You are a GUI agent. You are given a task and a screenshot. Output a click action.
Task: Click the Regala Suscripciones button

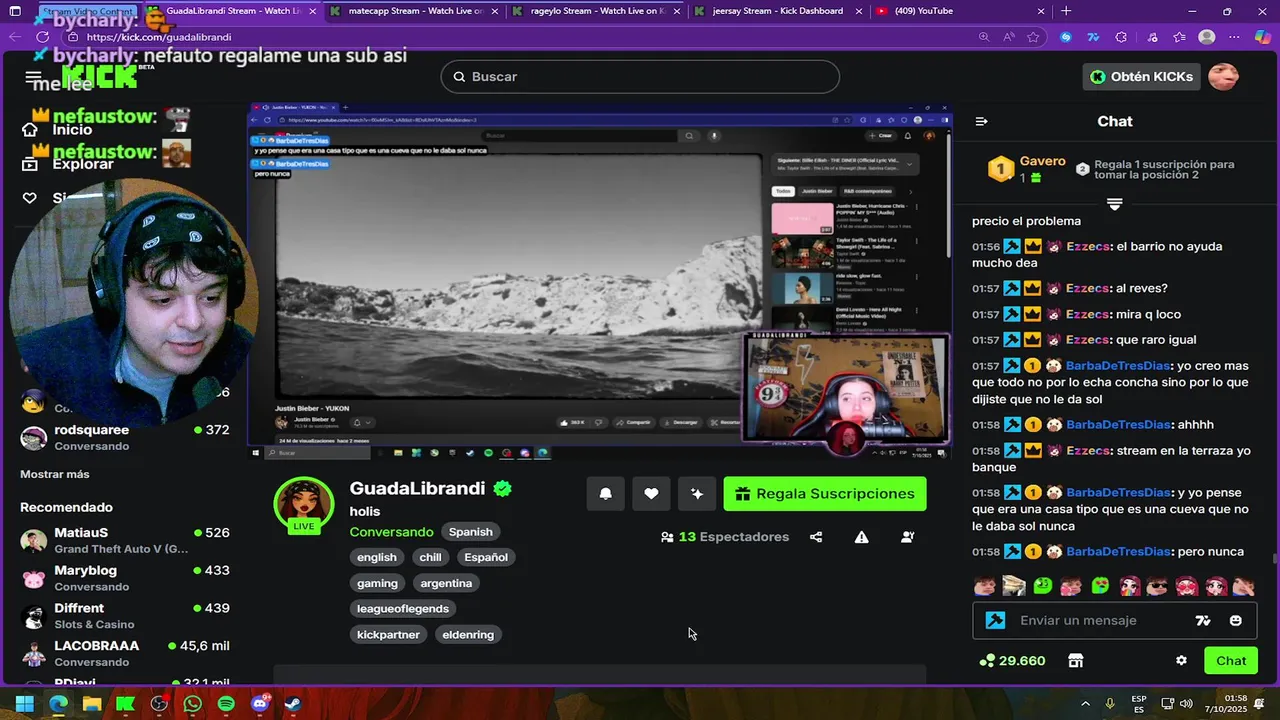825,493
